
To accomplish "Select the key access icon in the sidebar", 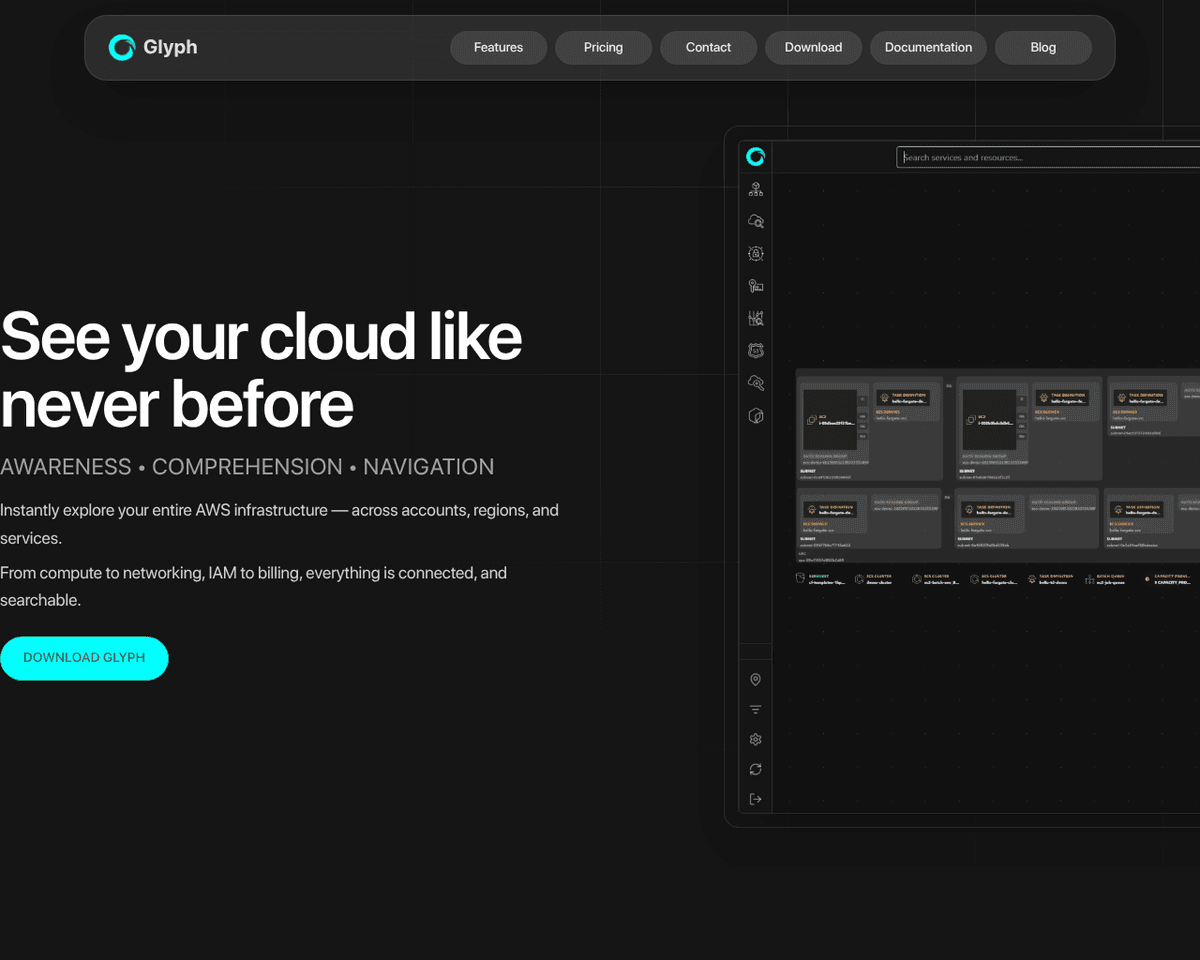I will pyautogui.click(x=756, y=286).
